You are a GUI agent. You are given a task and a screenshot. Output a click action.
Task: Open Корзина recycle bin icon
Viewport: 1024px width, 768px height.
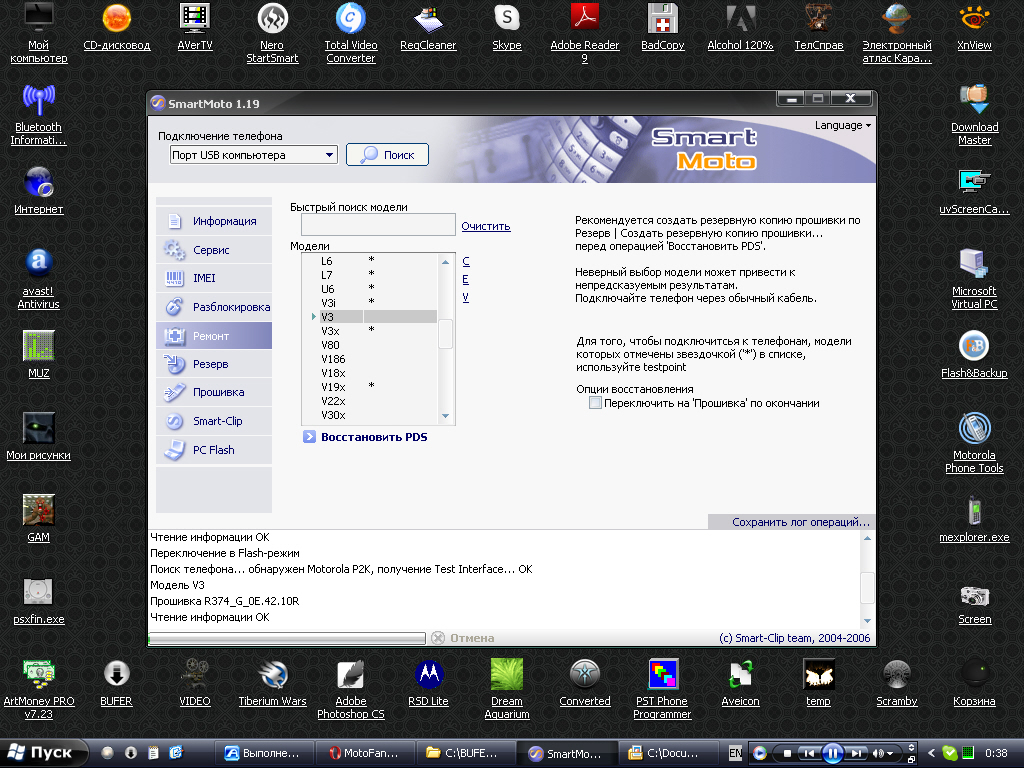click(x=974, y=683)
